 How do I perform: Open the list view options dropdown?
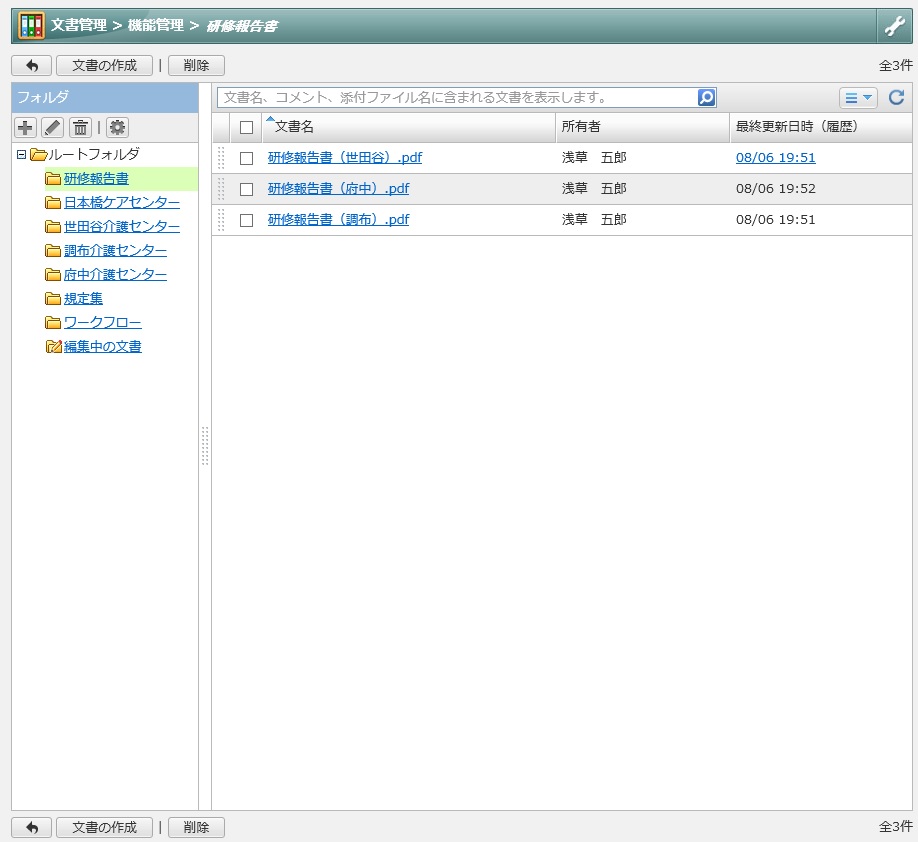coord(858,98)
